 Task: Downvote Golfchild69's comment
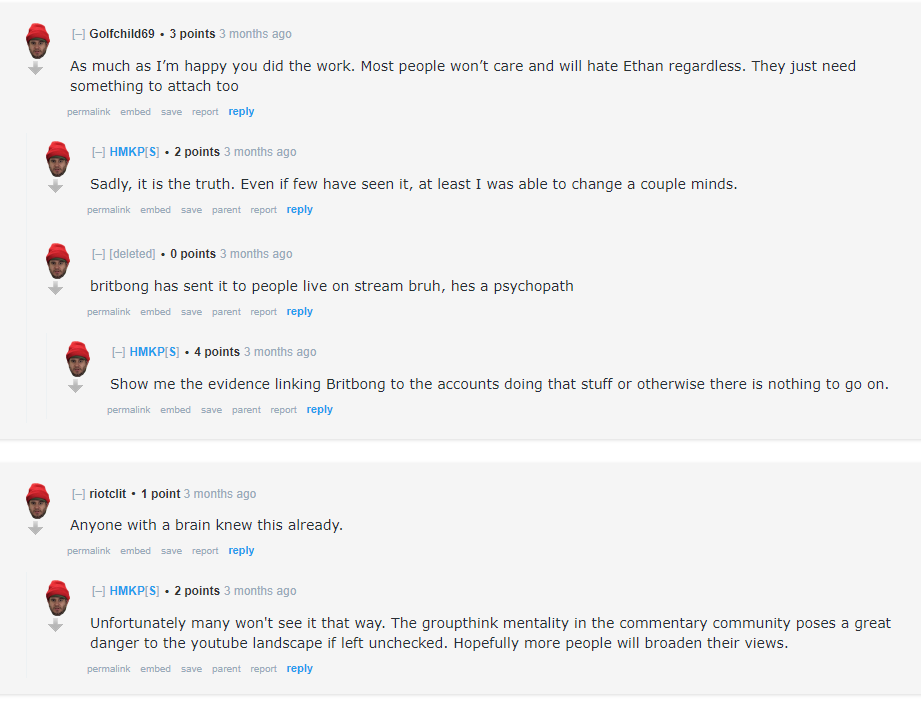pos(36,69)
